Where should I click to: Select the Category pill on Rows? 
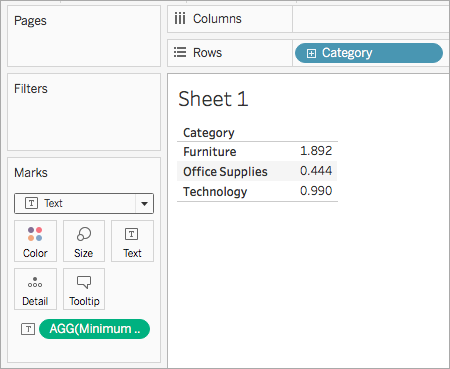point(369,53)
